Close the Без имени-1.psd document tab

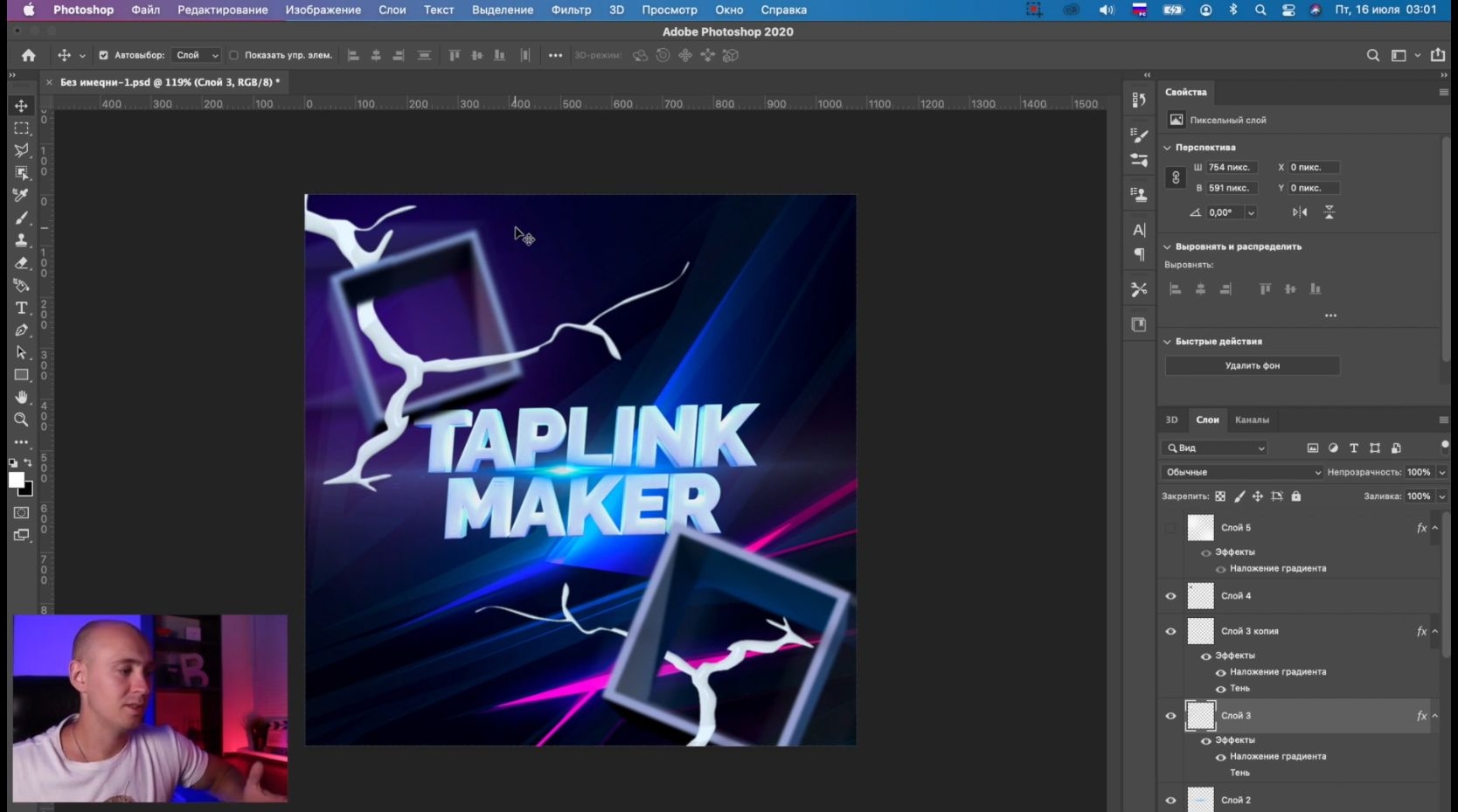[x=49, y=82]
